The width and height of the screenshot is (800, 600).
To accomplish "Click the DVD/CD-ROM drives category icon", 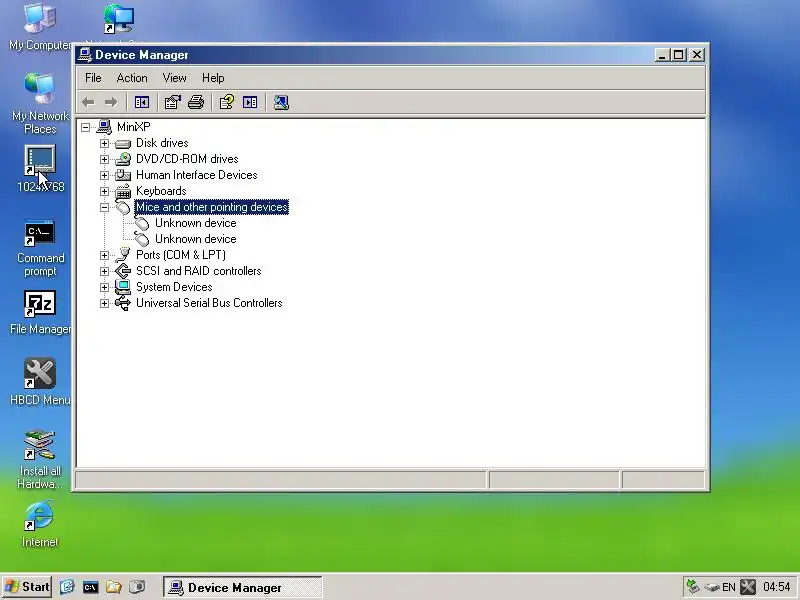I will (123, 159).
